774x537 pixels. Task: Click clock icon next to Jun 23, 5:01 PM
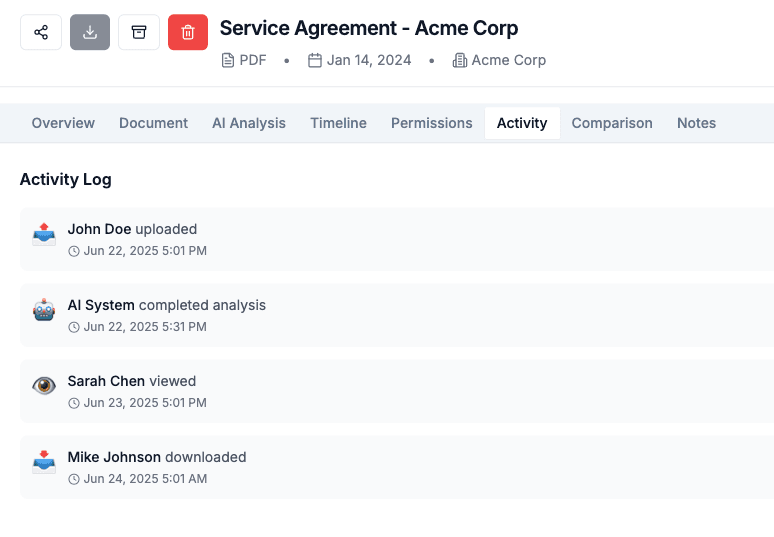click(74, 403)
